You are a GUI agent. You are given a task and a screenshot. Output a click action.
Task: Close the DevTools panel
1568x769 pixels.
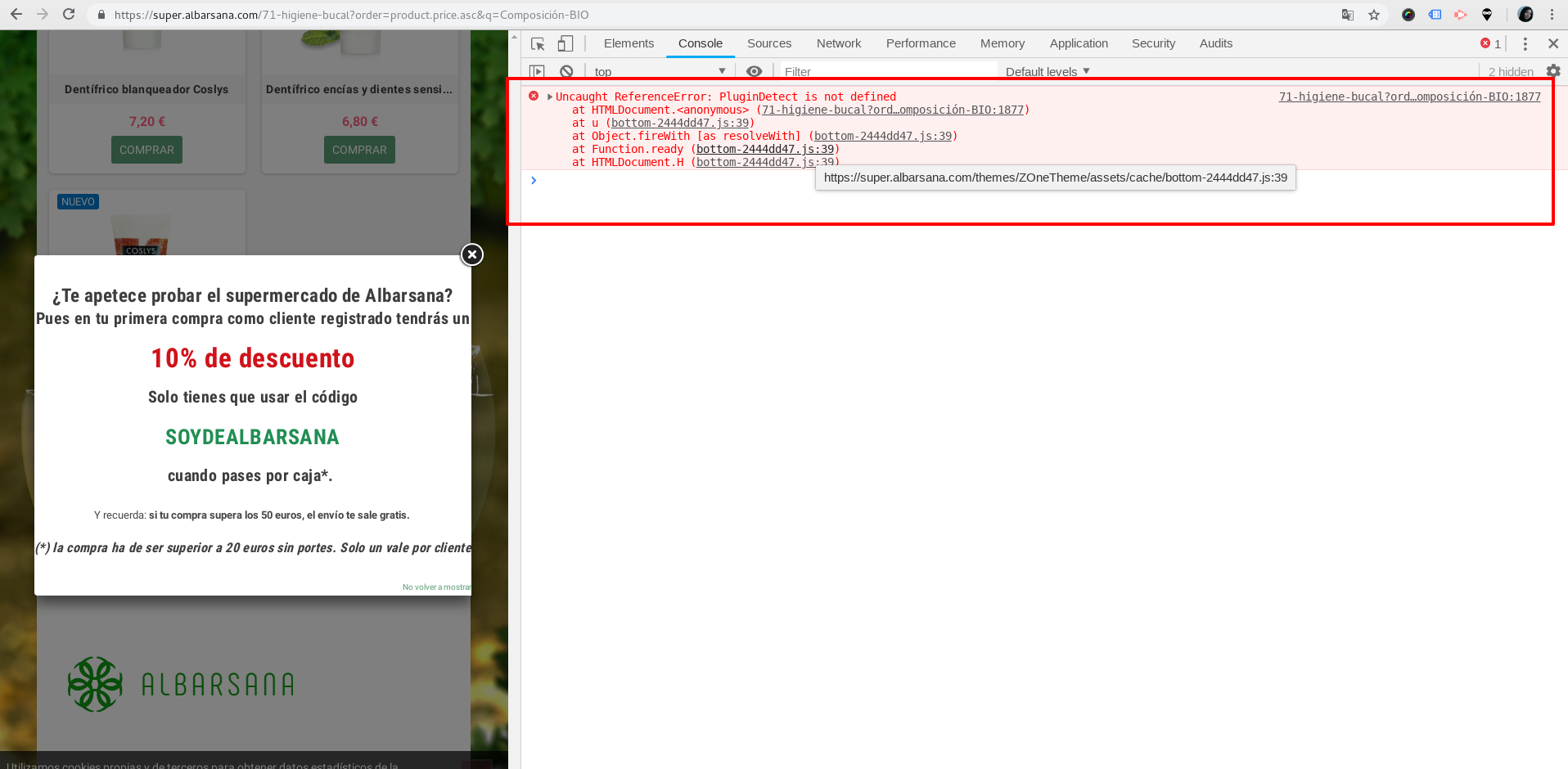click(x=1553, y=43)
